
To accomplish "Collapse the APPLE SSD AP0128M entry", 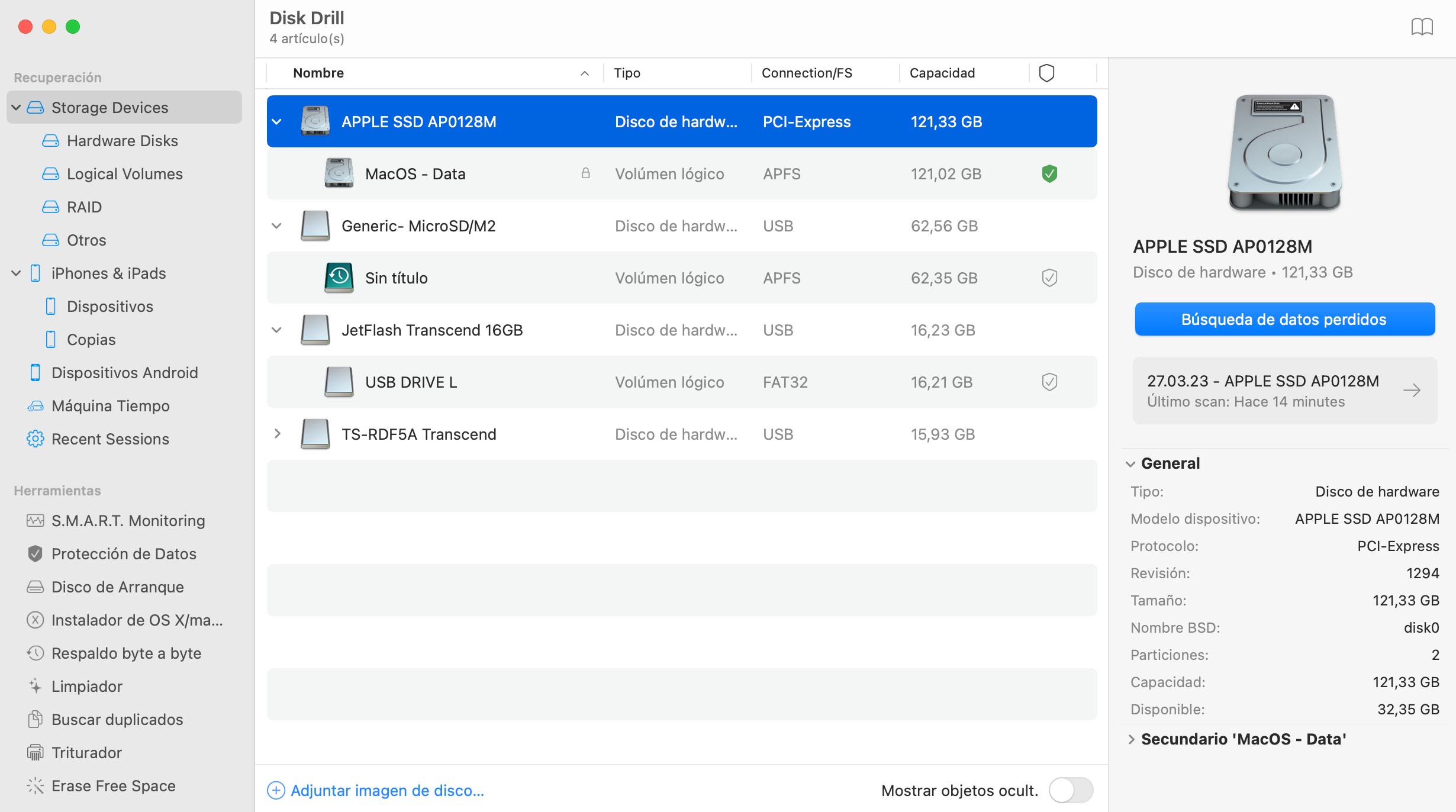I will click(277, 121).
